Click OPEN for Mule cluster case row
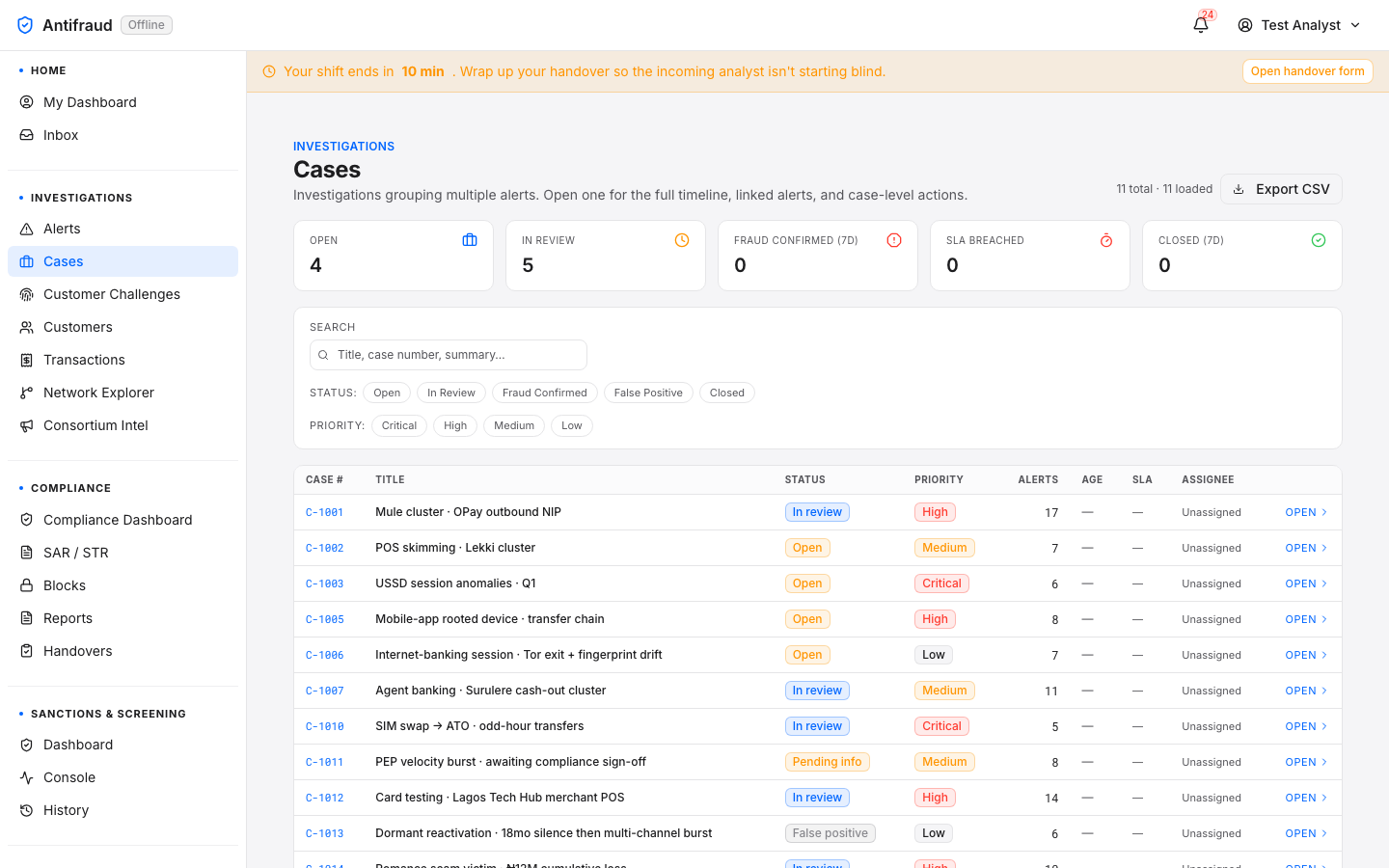The image size is (1389, 868). pos(1307,512)
